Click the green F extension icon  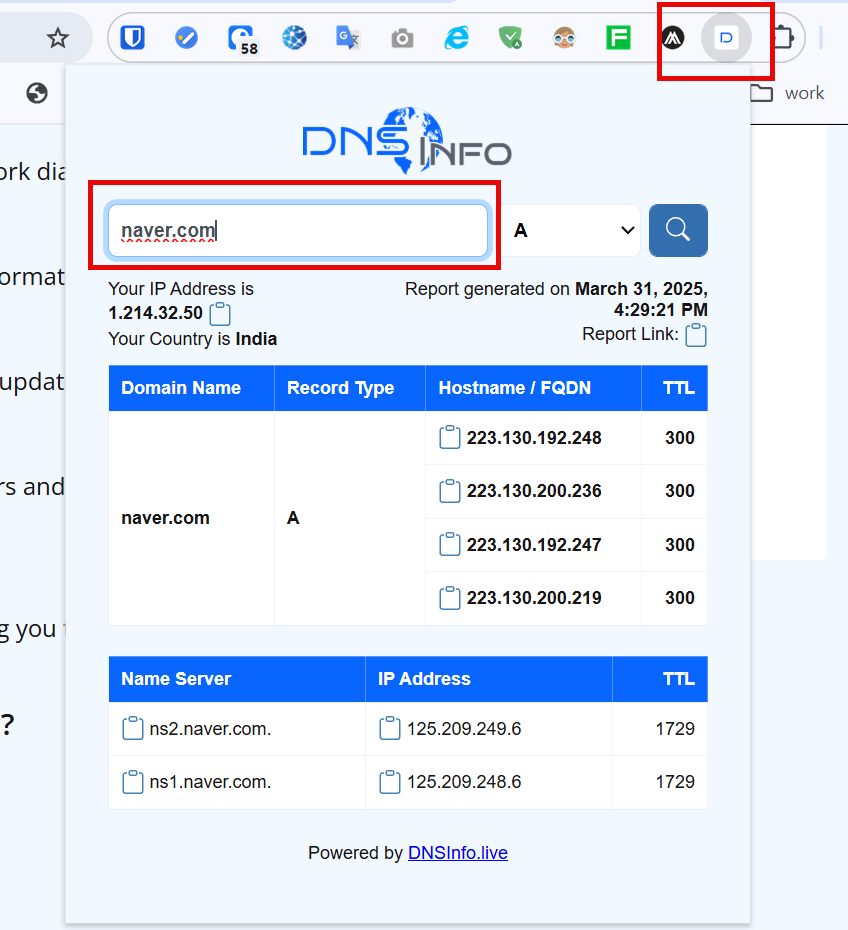pyautogui.click(x=618, y=38)
